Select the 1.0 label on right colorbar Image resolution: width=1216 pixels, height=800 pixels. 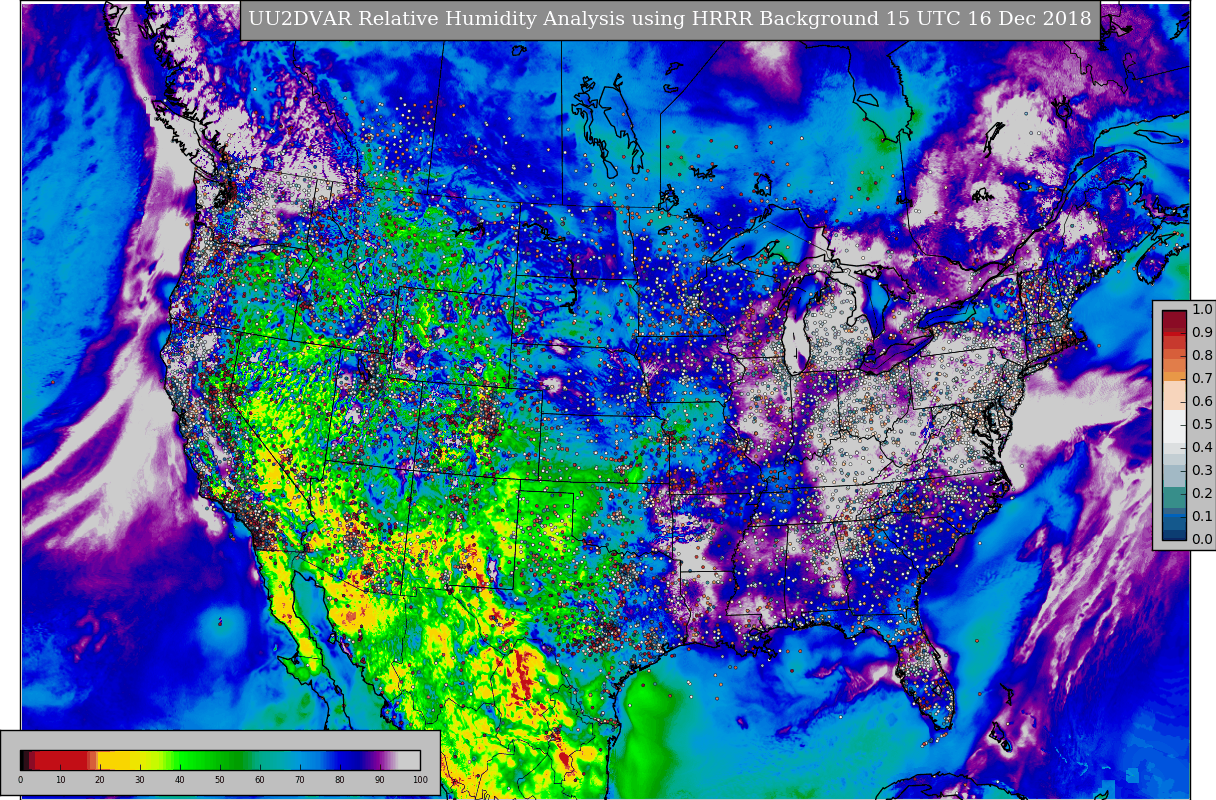coord(1202,310)
